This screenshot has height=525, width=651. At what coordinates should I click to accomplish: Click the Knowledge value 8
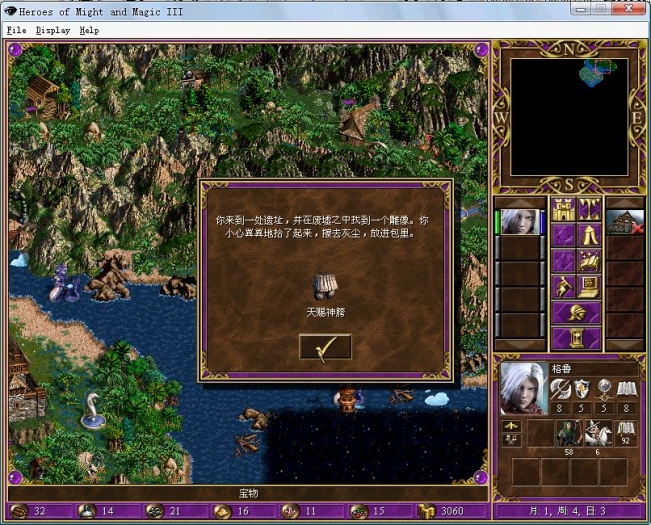pos(626,409)
